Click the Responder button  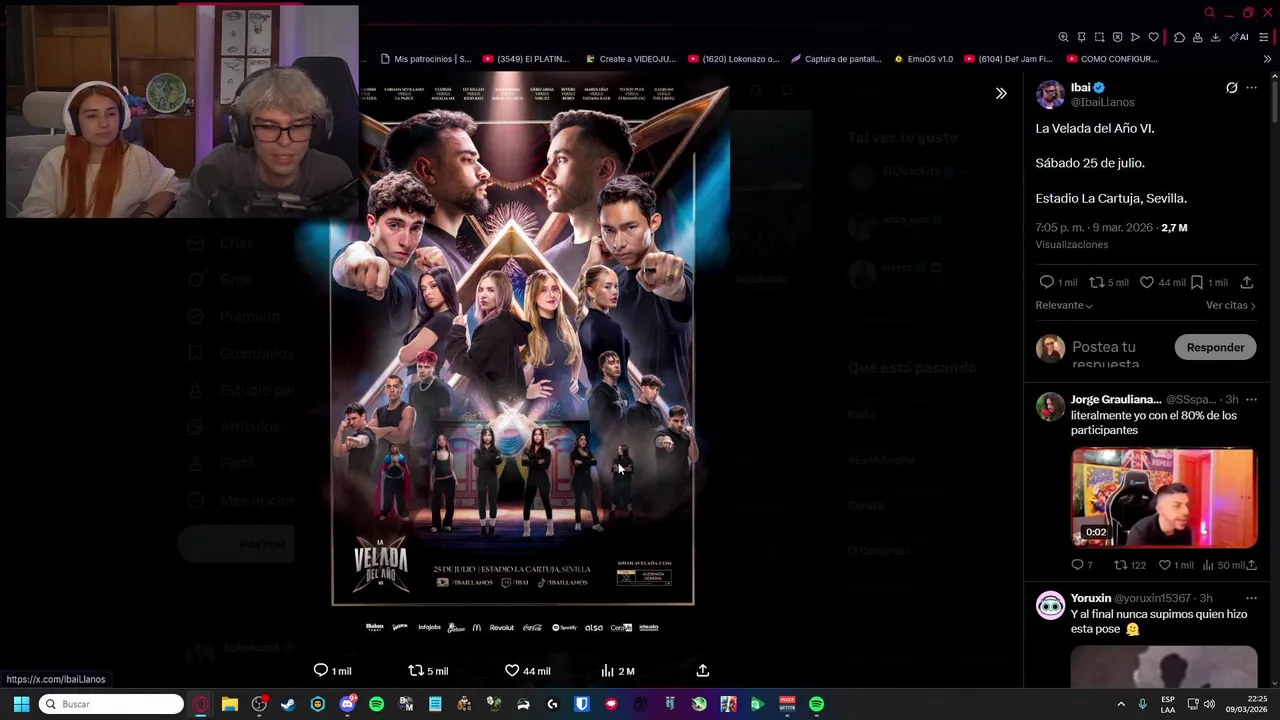point(1215,347)
